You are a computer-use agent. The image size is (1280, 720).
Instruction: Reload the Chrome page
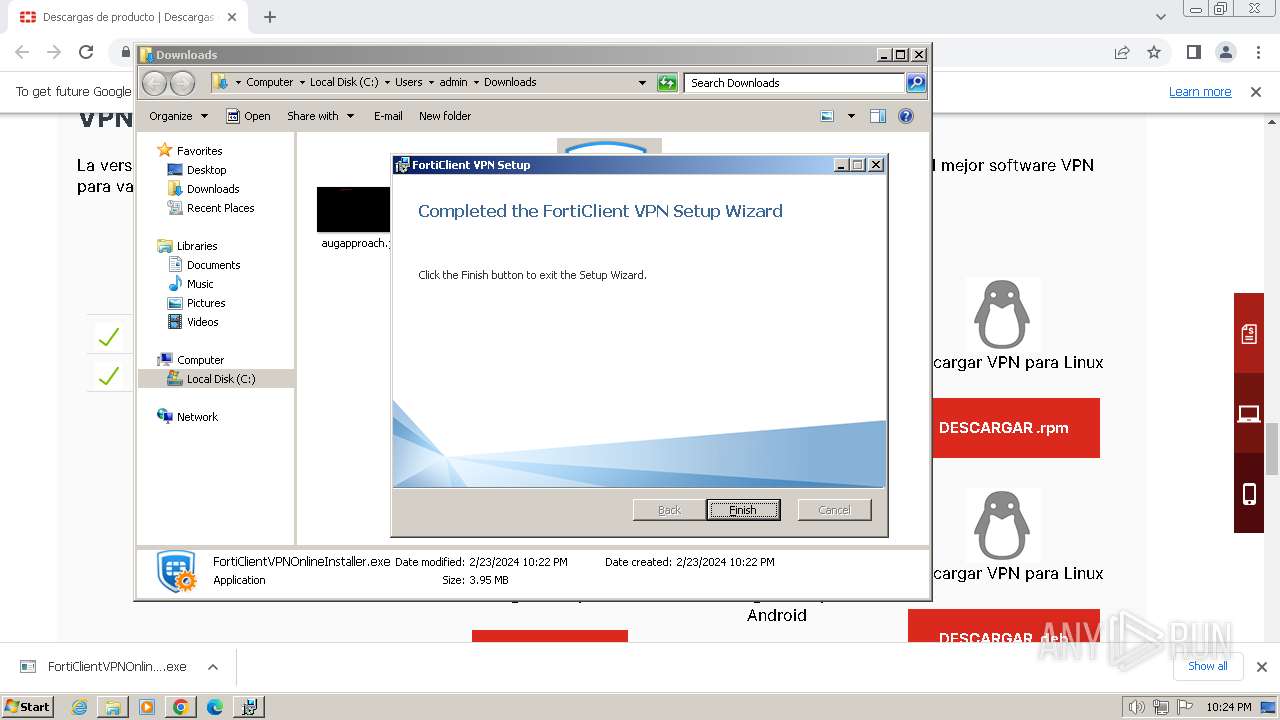click(86, 52)
